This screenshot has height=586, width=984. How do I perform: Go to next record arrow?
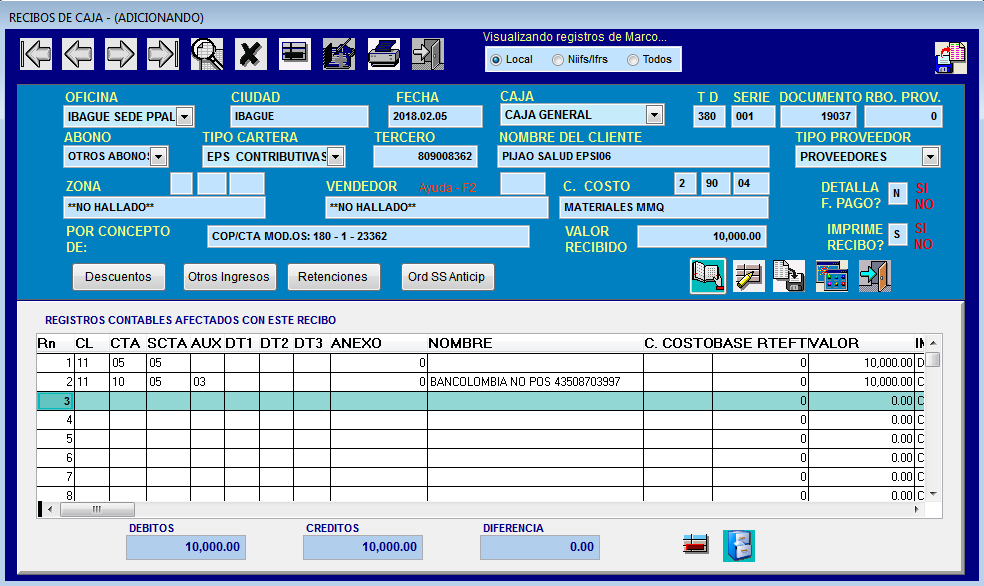coord(120,54)
